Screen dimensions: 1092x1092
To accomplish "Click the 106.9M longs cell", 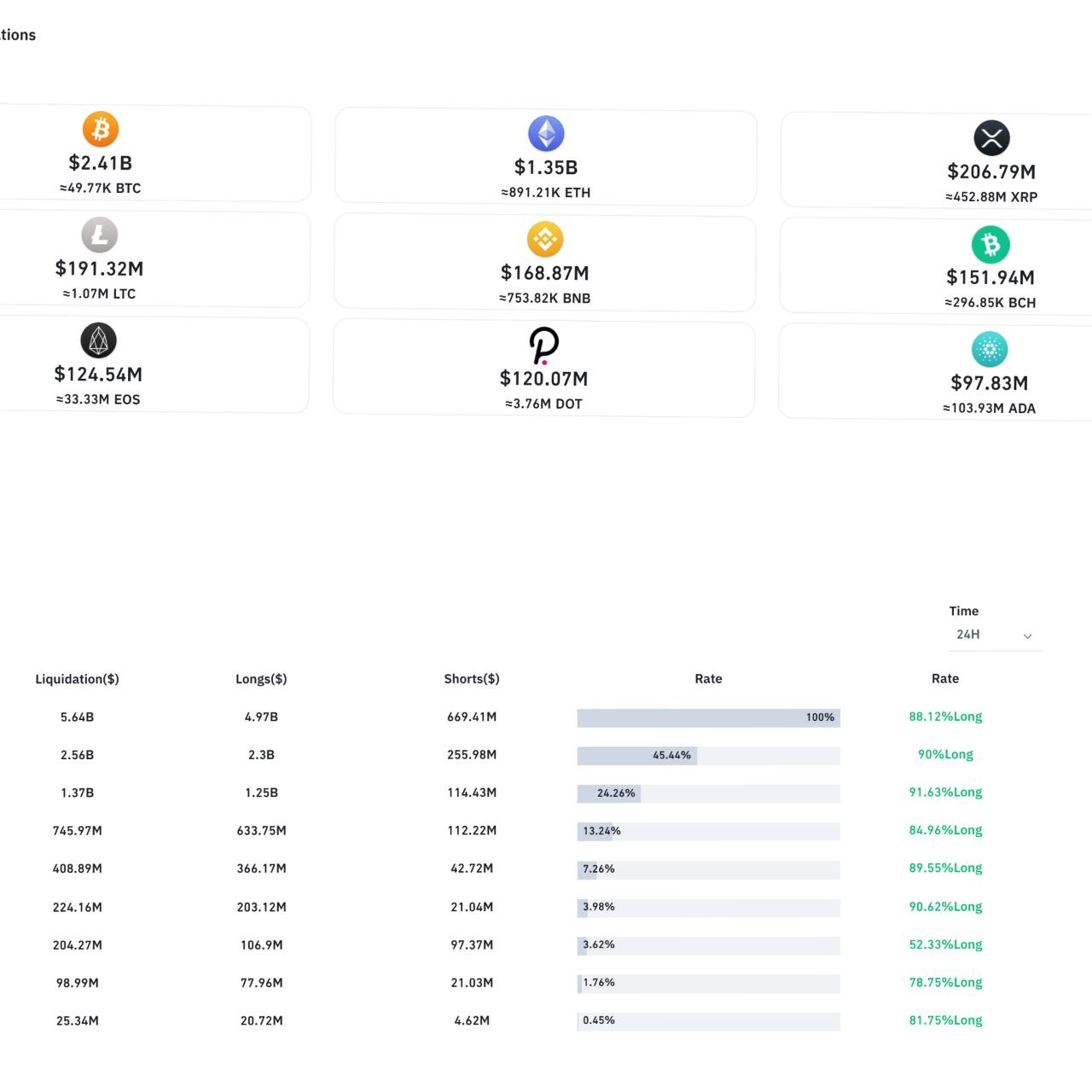I will click(261, 945).
